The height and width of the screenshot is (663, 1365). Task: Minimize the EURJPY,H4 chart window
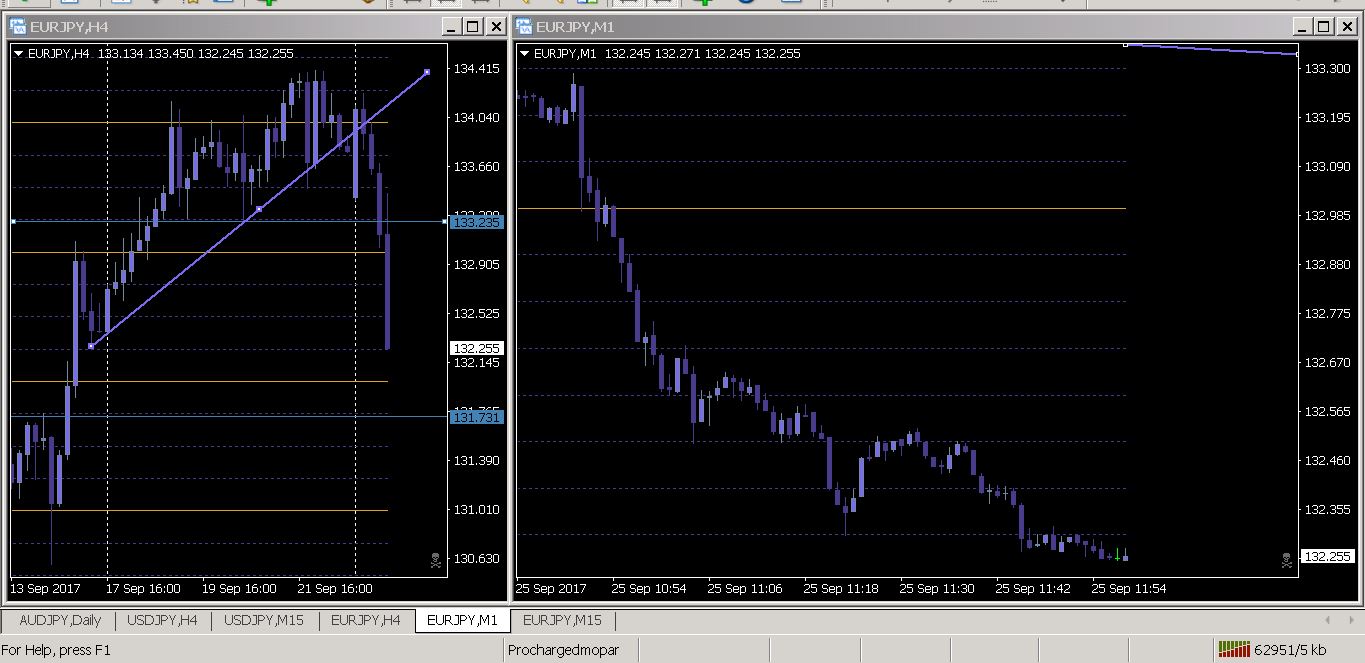(x=452, y=27)
